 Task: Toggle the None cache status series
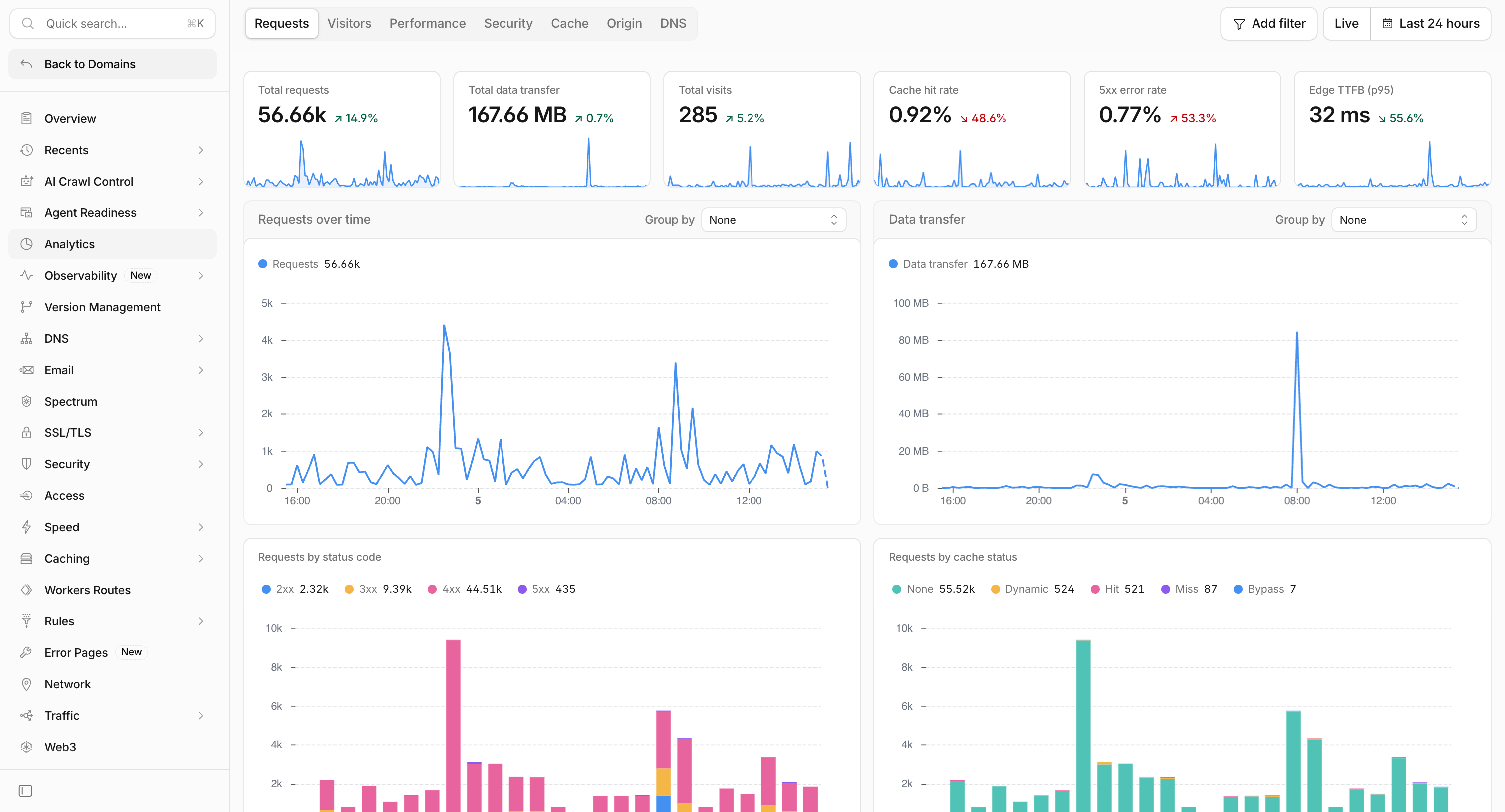[933, 589]
